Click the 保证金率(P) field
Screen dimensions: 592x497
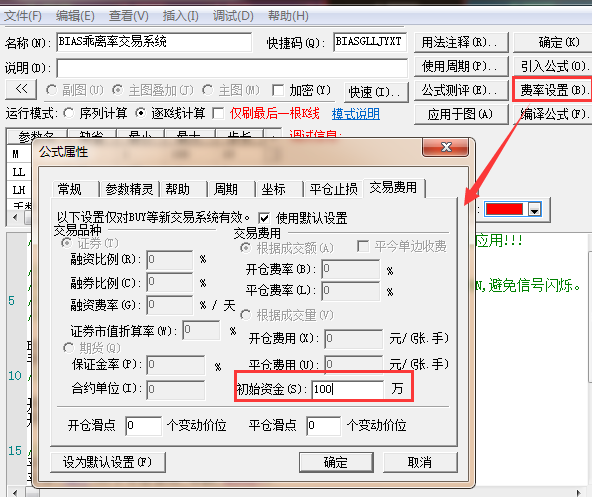coord(176,364)
